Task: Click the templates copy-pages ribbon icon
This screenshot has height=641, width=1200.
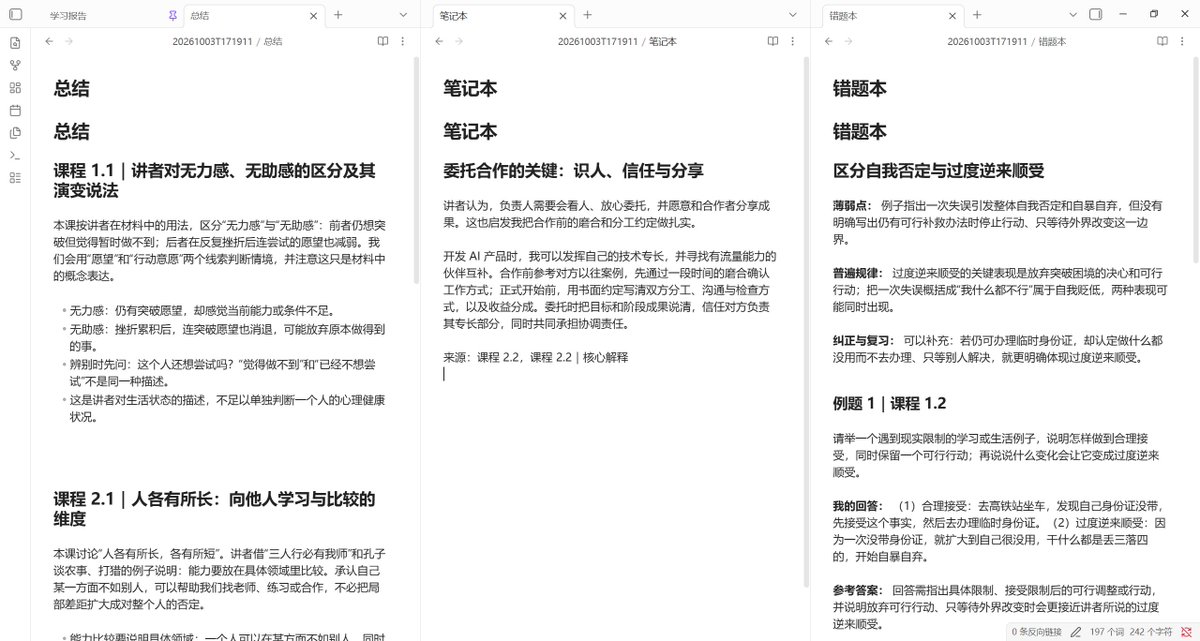Action: [x=15, y=132]
